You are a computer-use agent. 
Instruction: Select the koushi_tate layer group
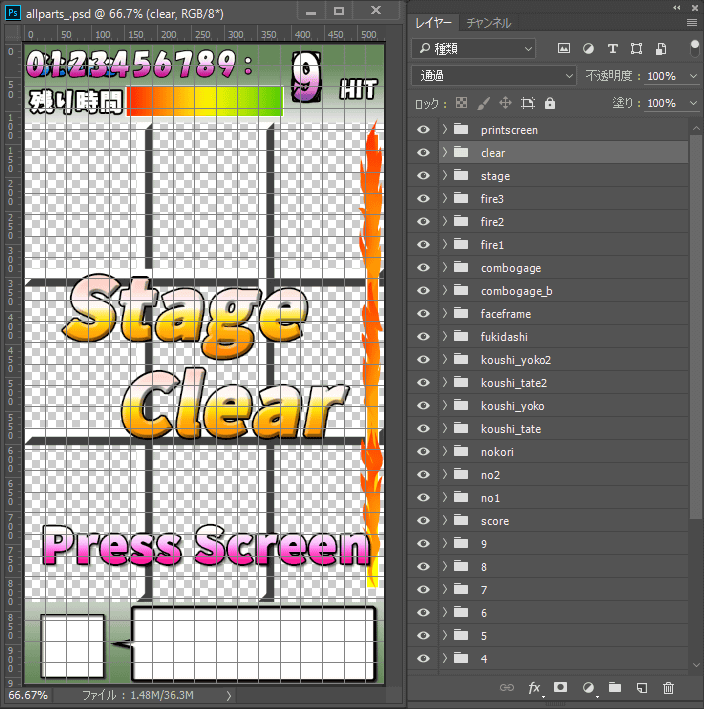[x=563, y=428]
